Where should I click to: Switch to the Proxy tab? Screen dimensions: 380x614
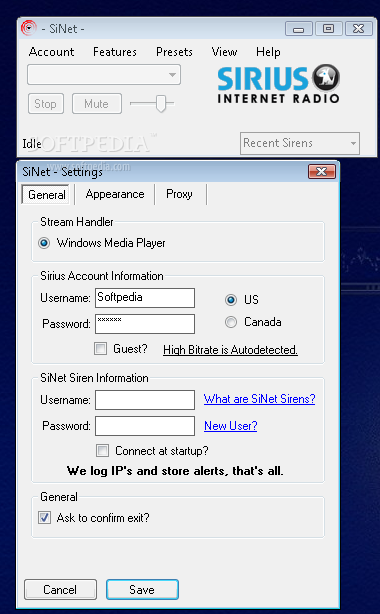tap(179, 194)
